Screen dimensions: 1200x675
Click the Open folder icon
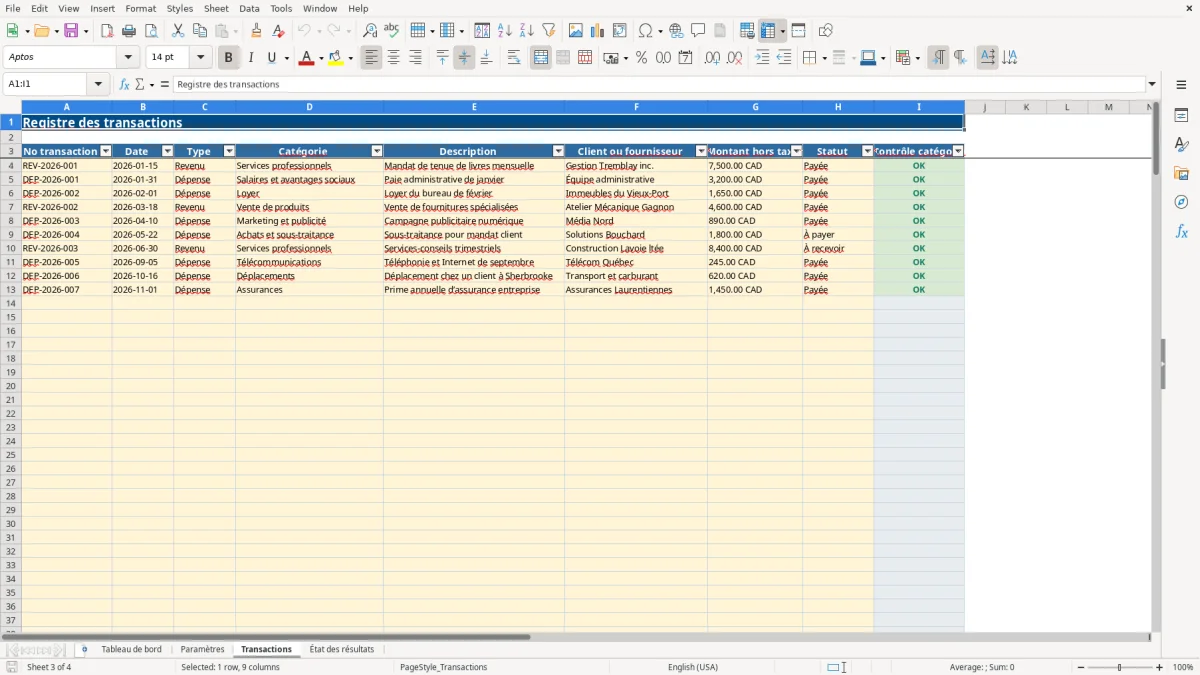[41, 31]
